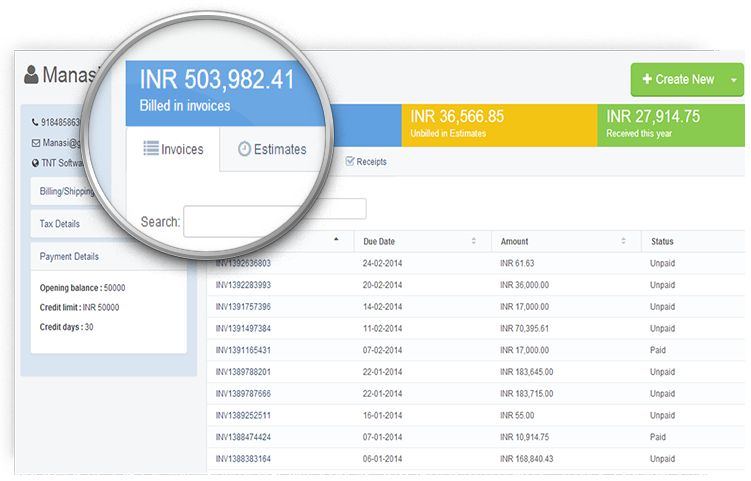The width and height of the screenshot is (751, 481).
Task: Open invoice INV1391757396
Action: click(x=243, y=307)
